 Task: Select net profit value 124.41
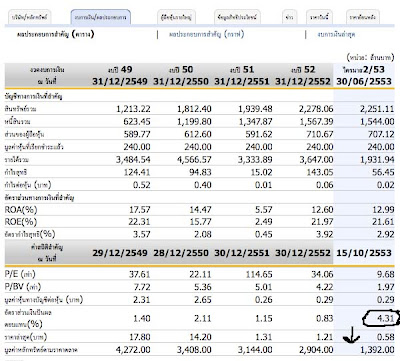pyautogui.click(x=137, y=172)
